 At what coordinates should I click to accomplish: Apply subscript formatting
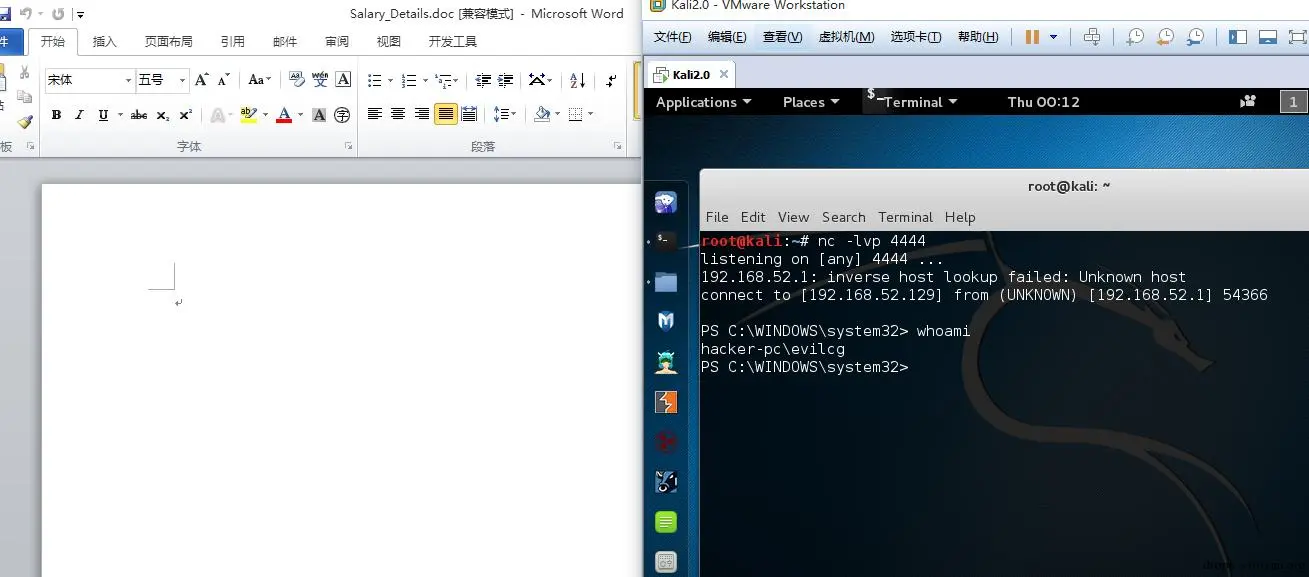(x=161, y=114)
